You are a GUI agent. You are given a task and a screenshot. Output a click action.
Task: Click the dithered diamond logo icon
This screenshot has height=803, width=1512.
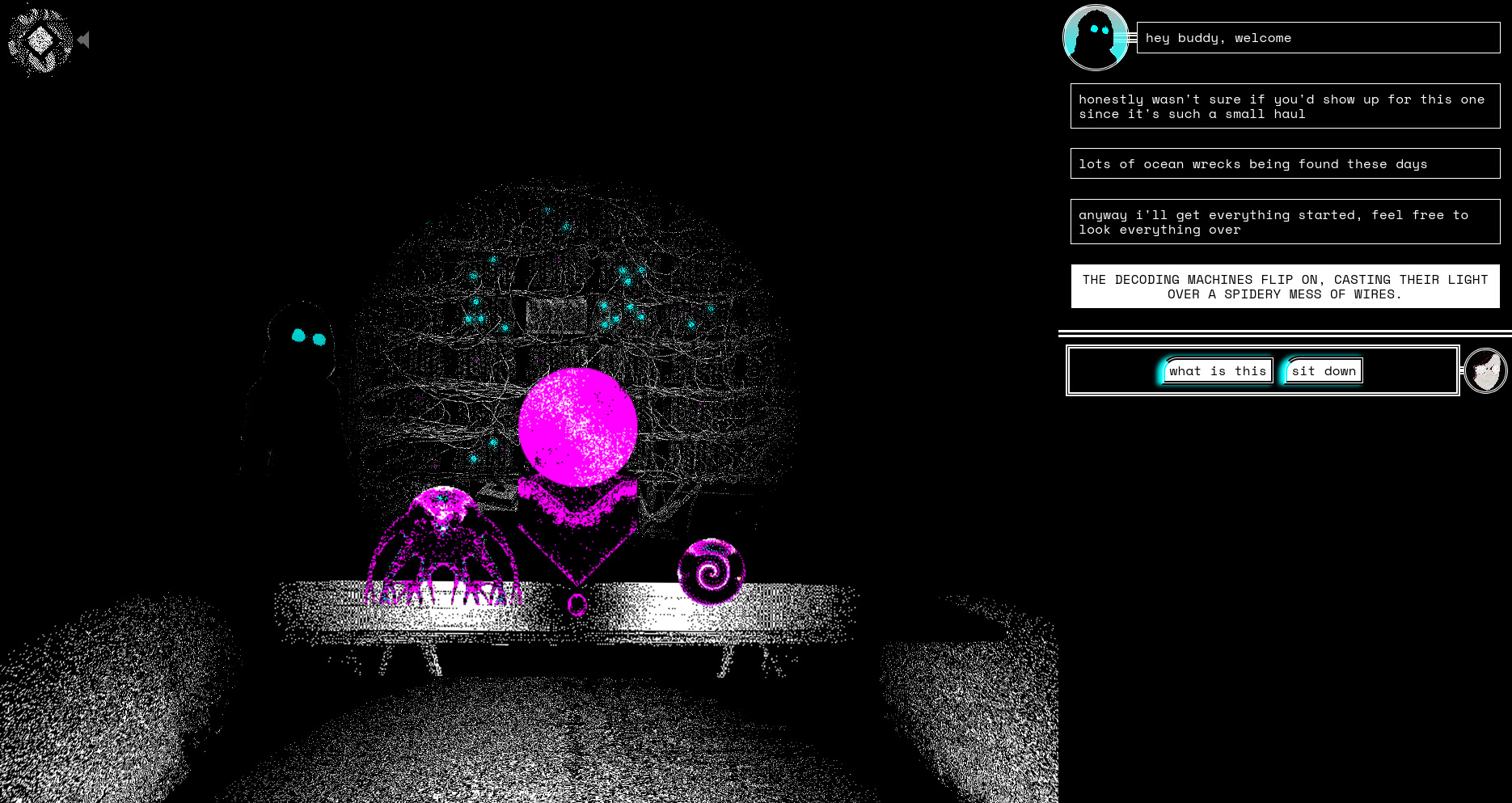tap(40, 40)
